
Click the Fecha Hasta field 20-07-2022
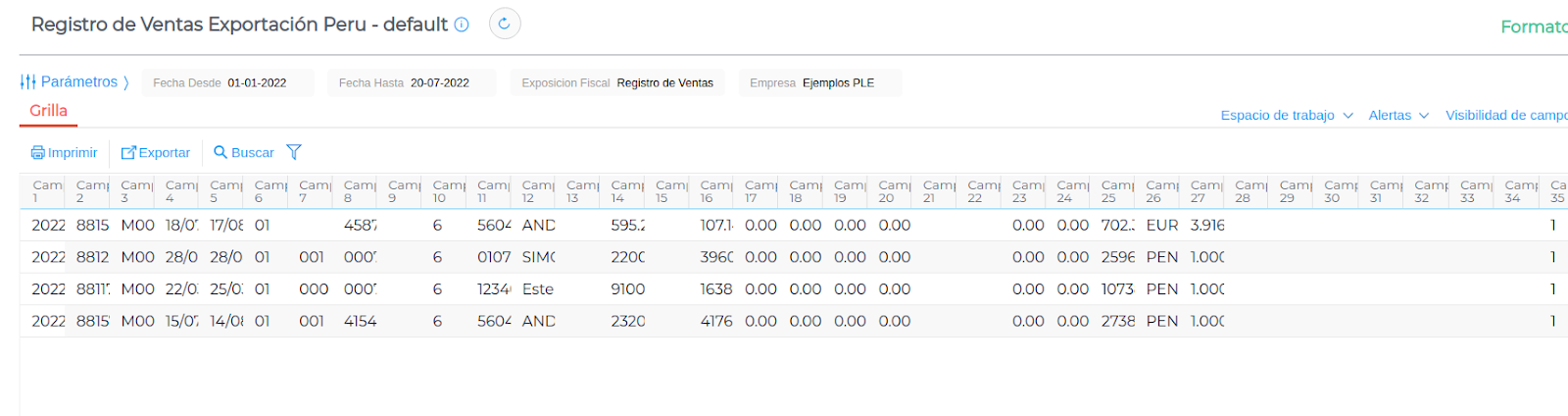pyautogui.click(x=412, y=83)
